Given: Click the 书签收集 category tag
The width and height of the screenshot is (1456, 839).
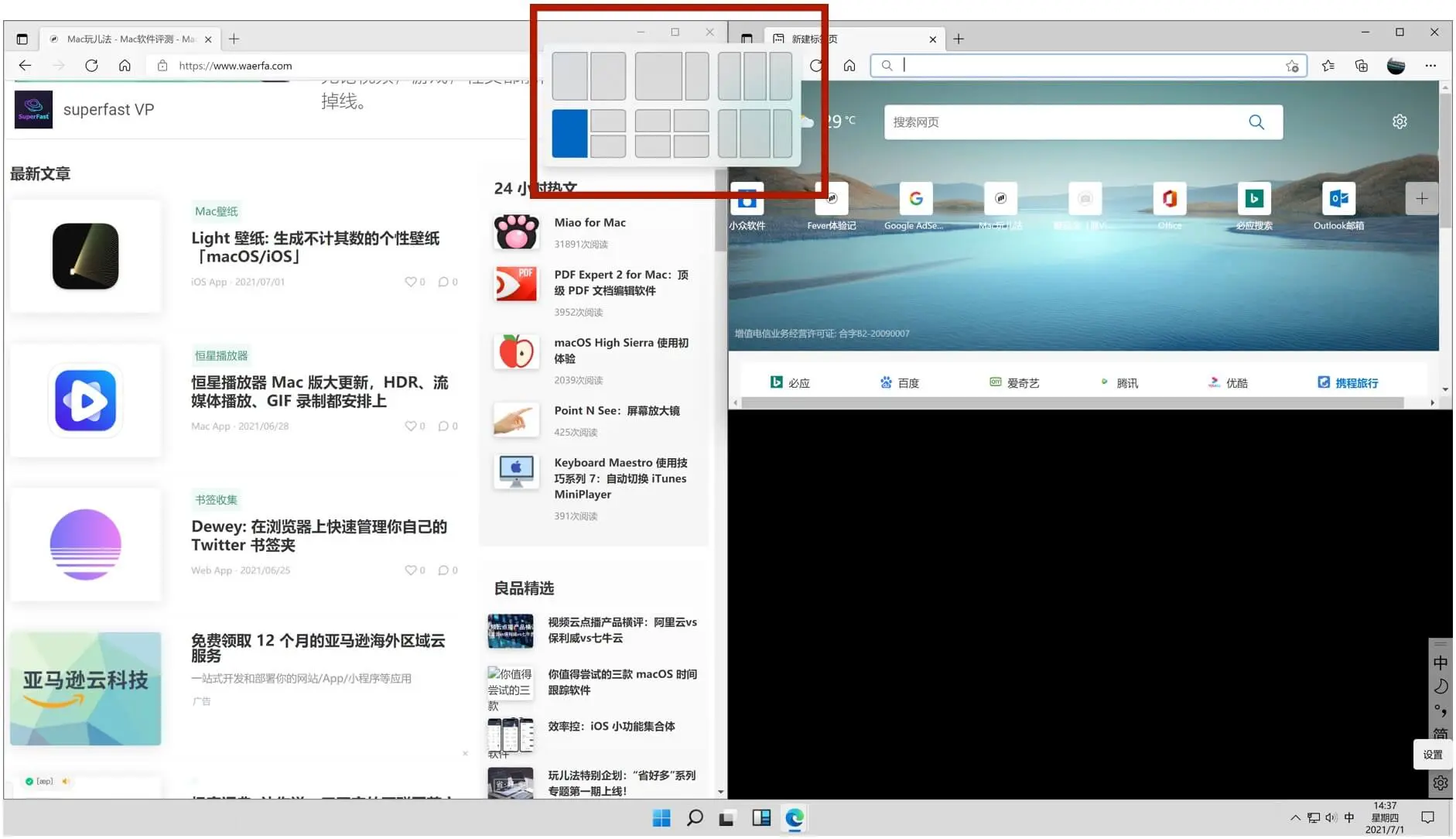Looking at the screenshot, I should coord(217,500).
